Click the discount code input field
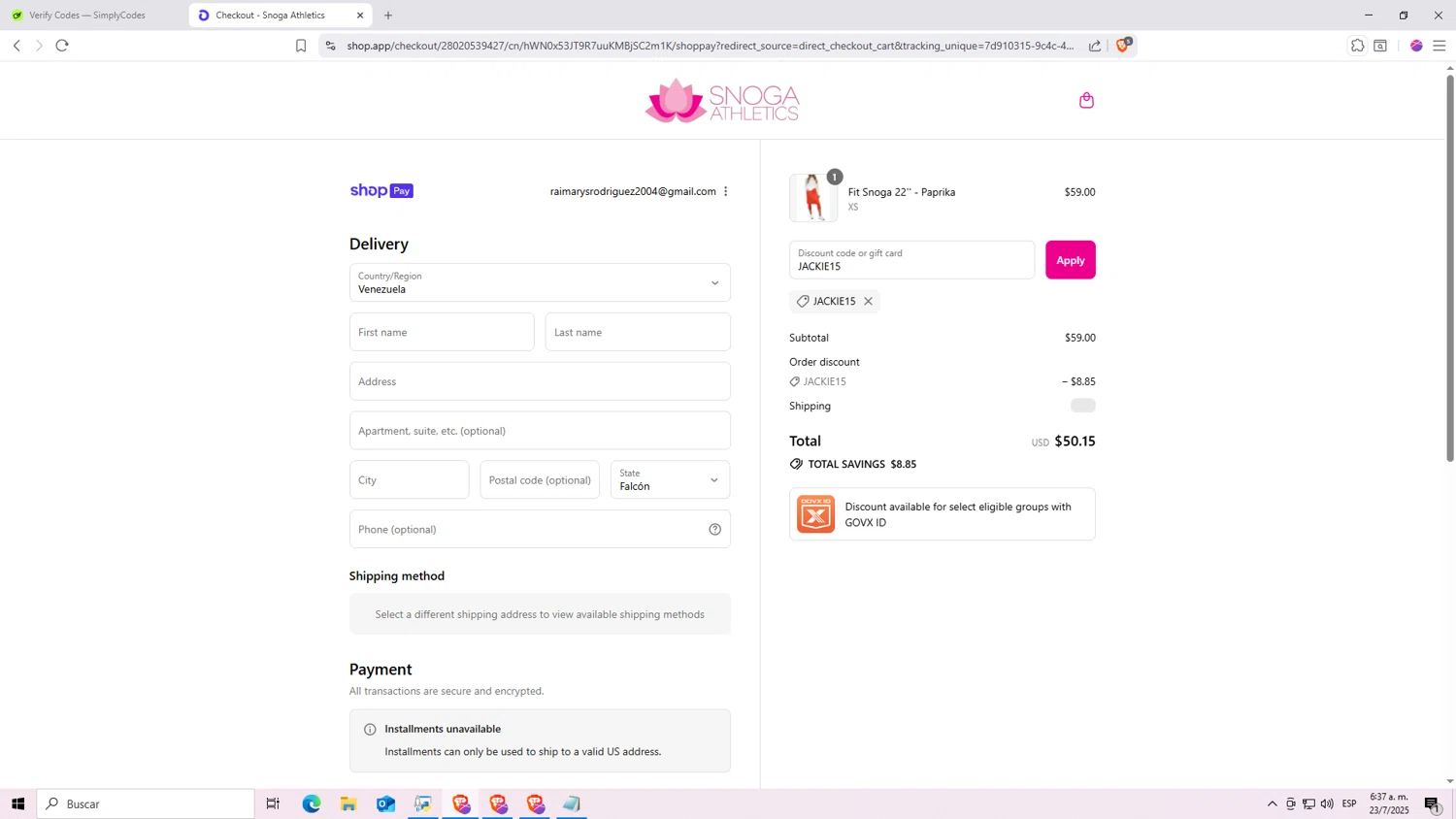 click(911, 260)
